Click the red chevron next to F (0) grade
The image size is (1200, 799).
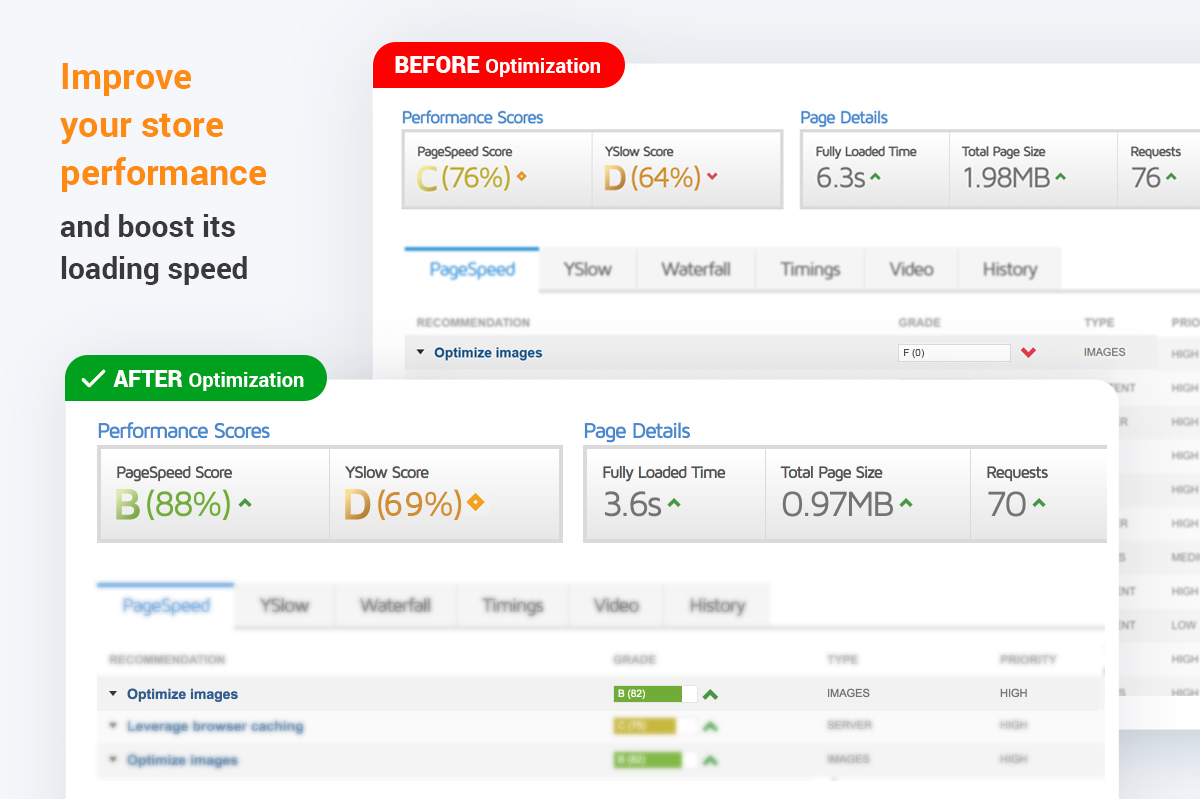pos(1028,352)
